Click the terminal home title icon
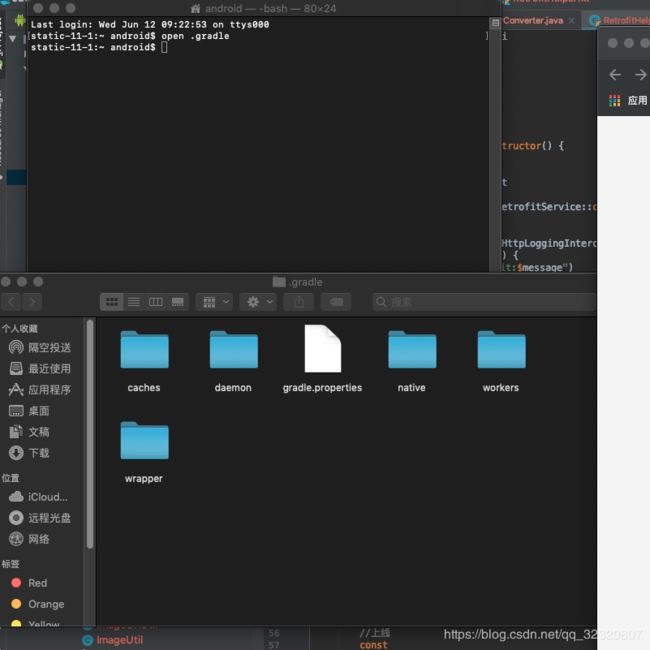The height and width of the screenshot is (650, 650). point(195,8)
